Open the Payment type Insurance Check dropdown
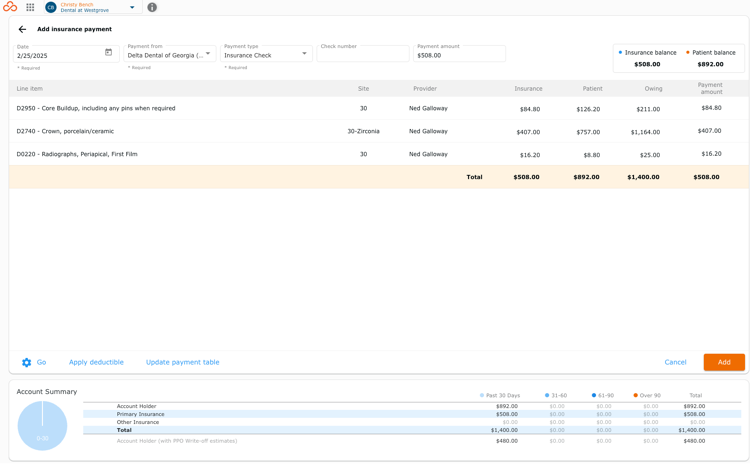This screenshot has height=464, width=750. (x=266, y=54)
